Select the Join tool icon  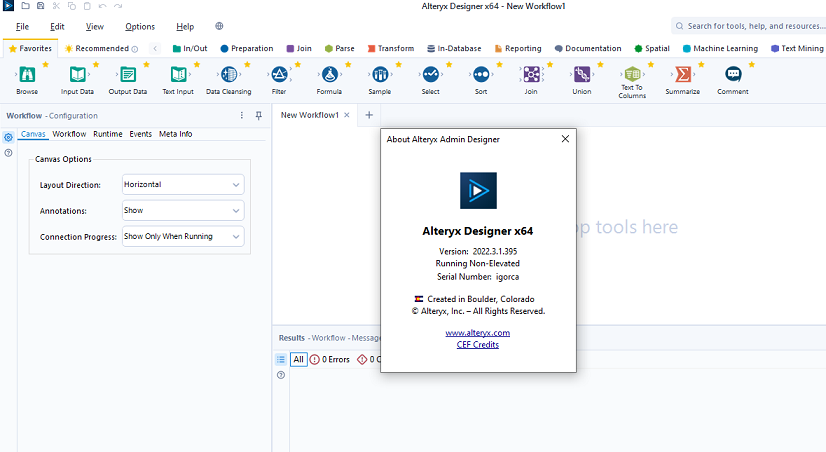click(531, 74)
